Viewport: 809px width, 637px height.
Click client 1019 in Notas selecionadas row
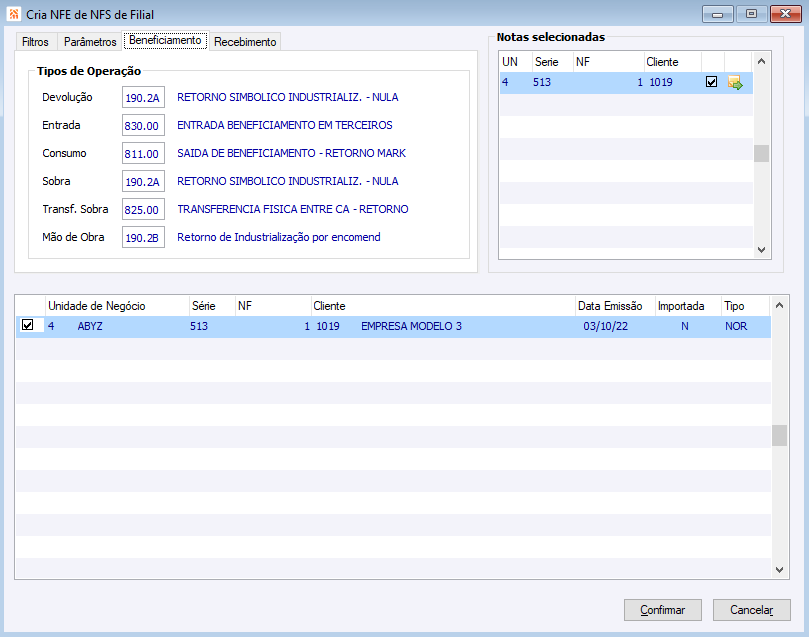(661, 82)
